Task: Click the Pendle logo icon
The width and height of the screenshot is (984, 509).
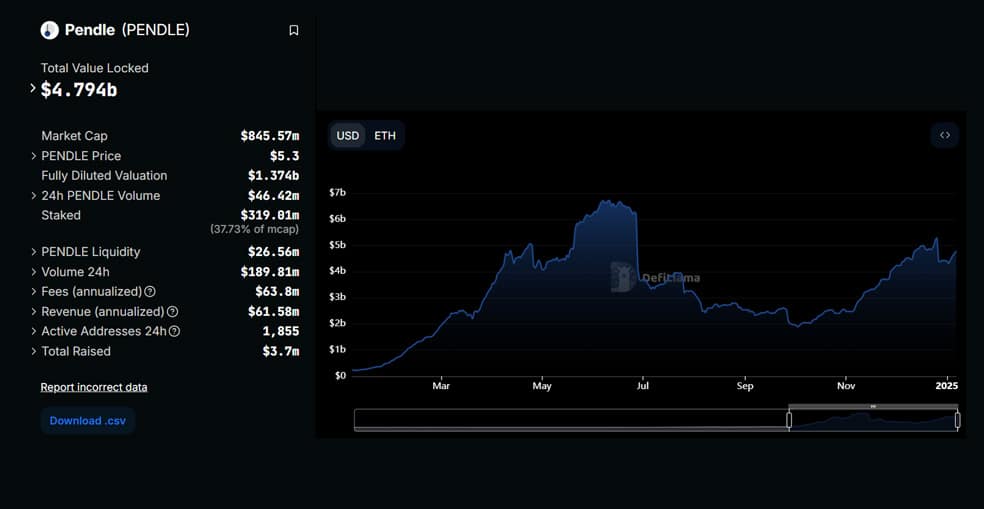Action: pos(50,30)
